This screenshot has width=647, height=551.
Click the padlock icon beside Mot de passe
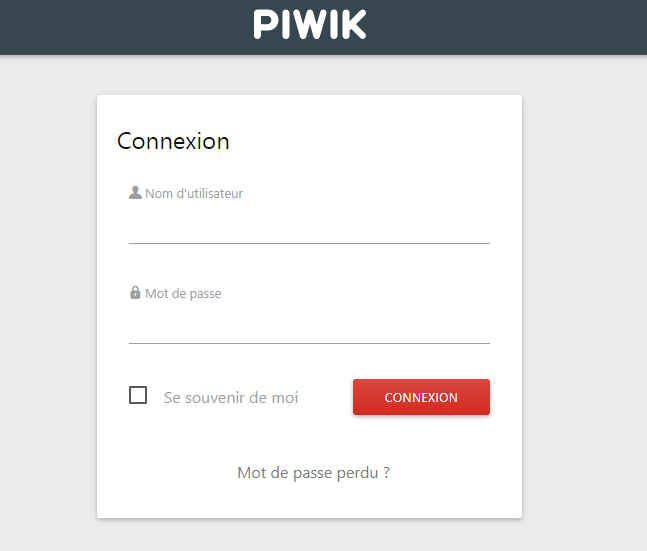(135, 293)
